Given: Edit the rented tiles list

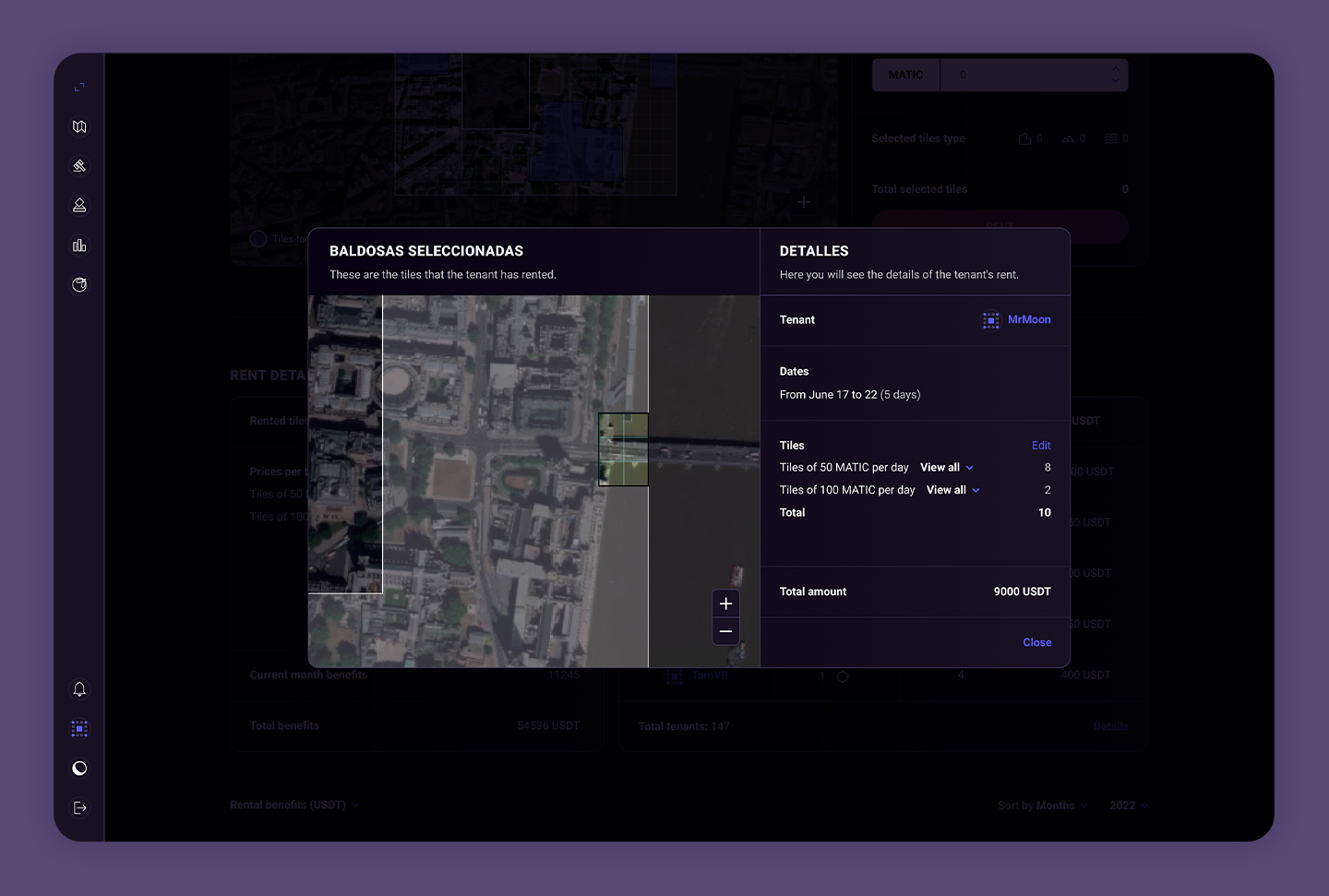Looking at the screenshot, I should tap(1041, 445).
